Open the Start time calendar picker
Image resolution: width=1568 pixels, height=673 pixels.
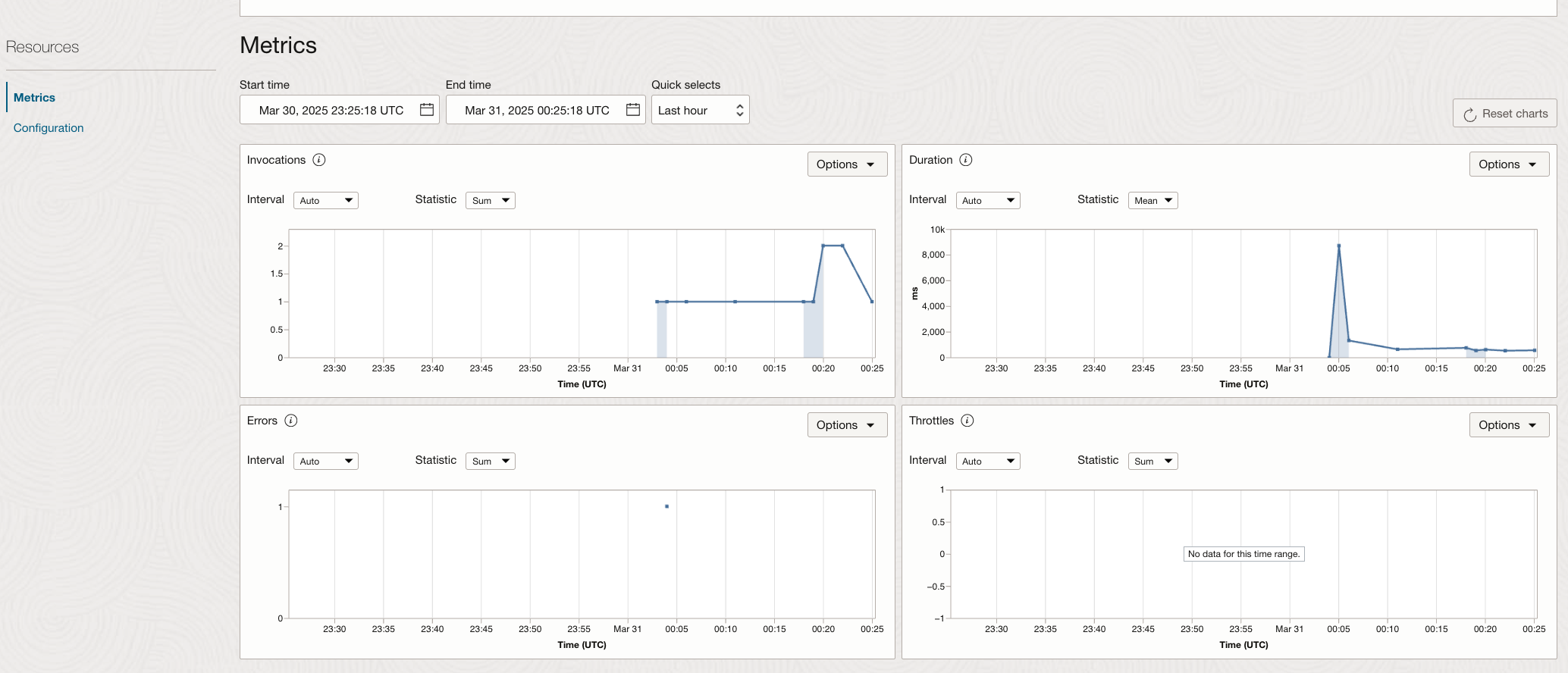pos(427,110)
